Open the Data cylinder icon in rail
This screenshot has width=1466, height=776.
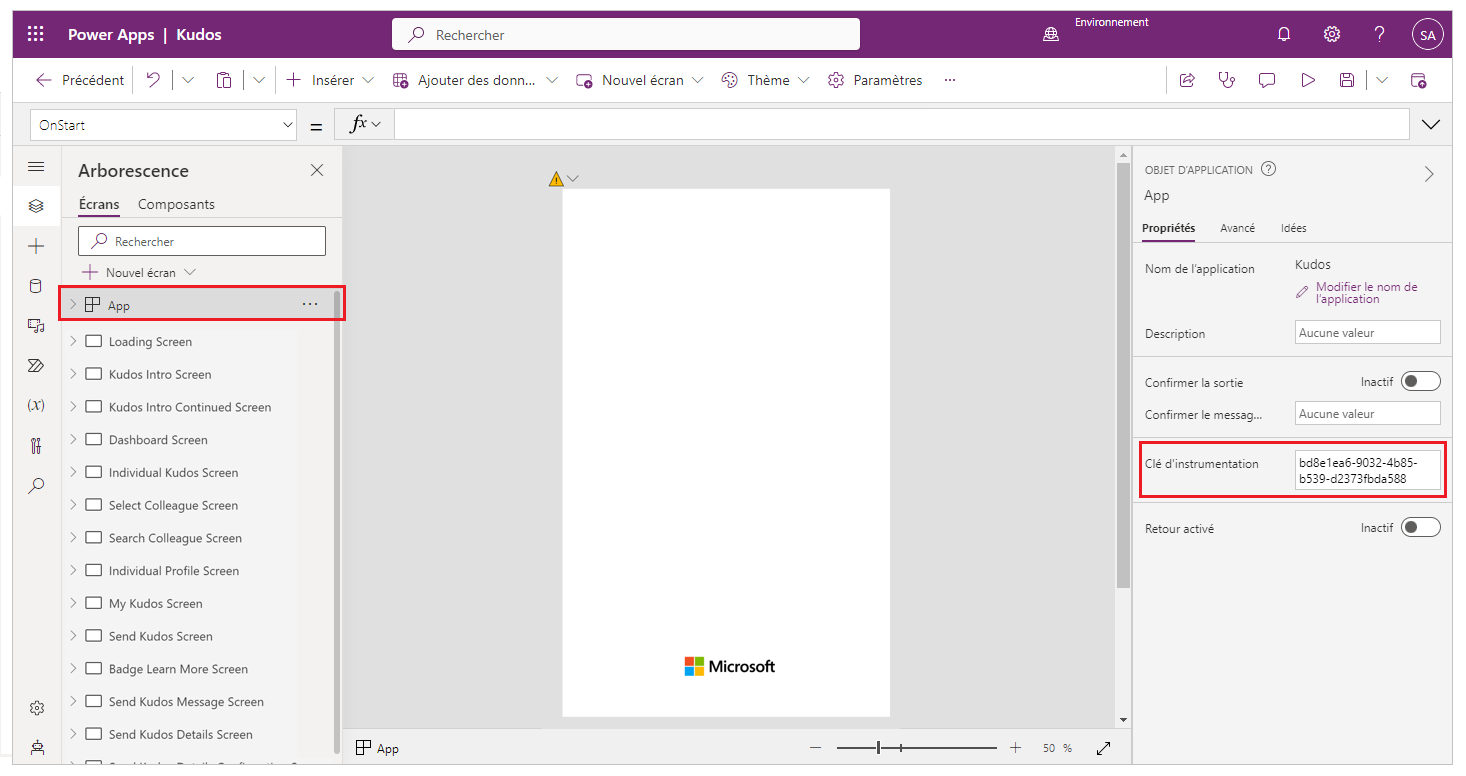coord(36,286)
